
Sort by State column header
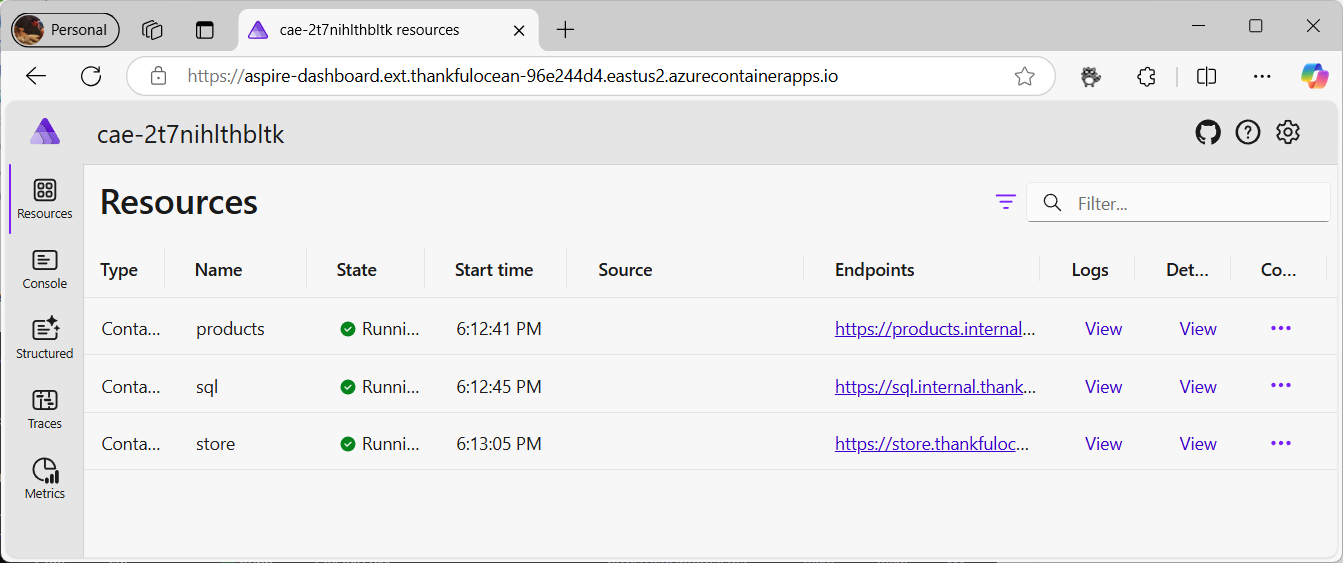click(x=357, y=270)
